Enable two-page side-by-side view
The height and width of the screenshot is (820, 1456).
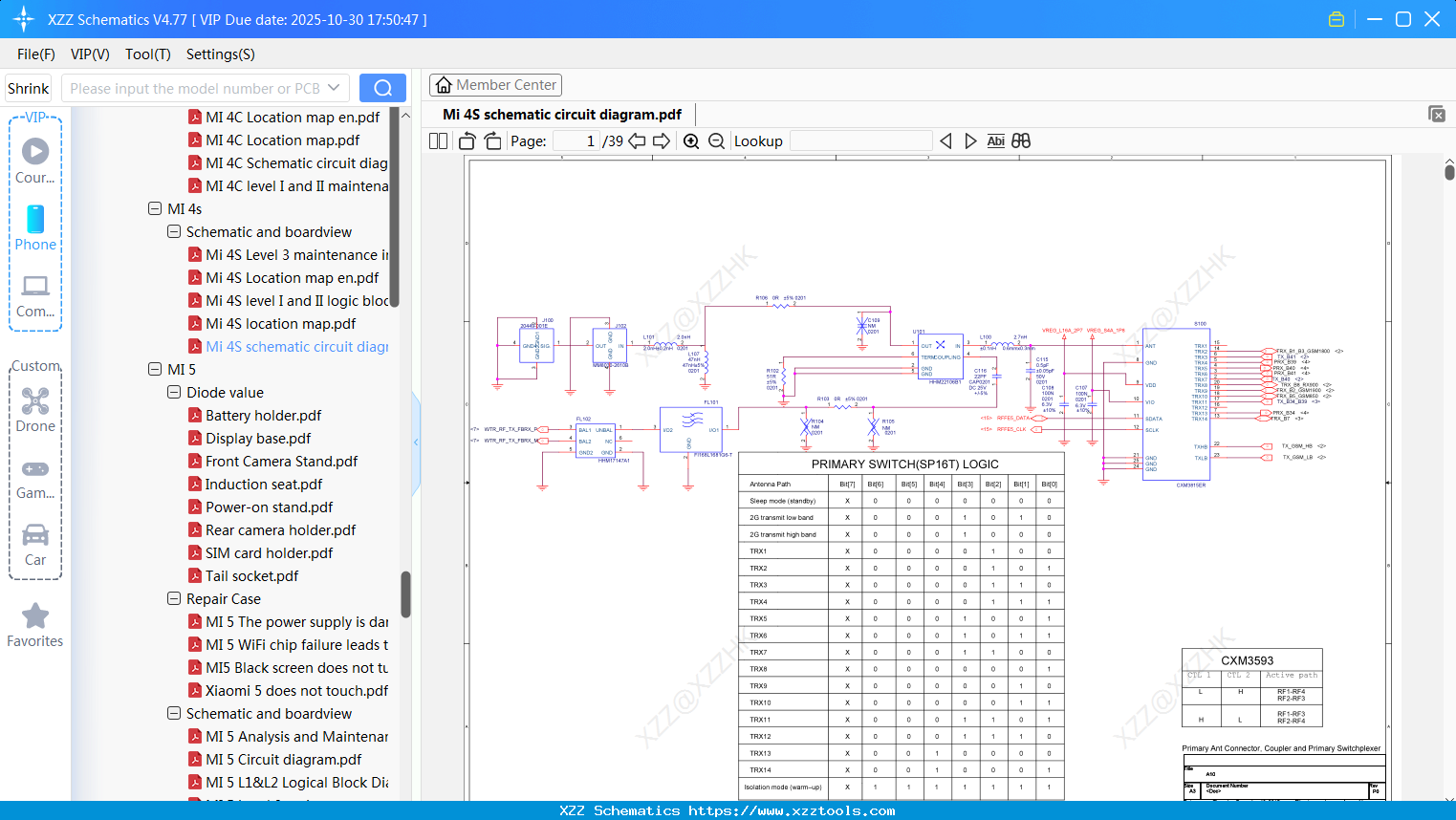[437, 140]
